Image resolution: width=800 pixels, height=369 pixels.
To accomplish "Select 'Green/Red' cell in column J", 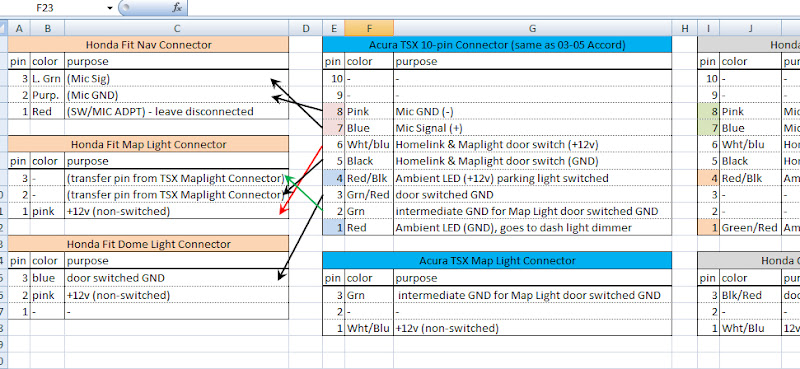I will coord(751,228).
